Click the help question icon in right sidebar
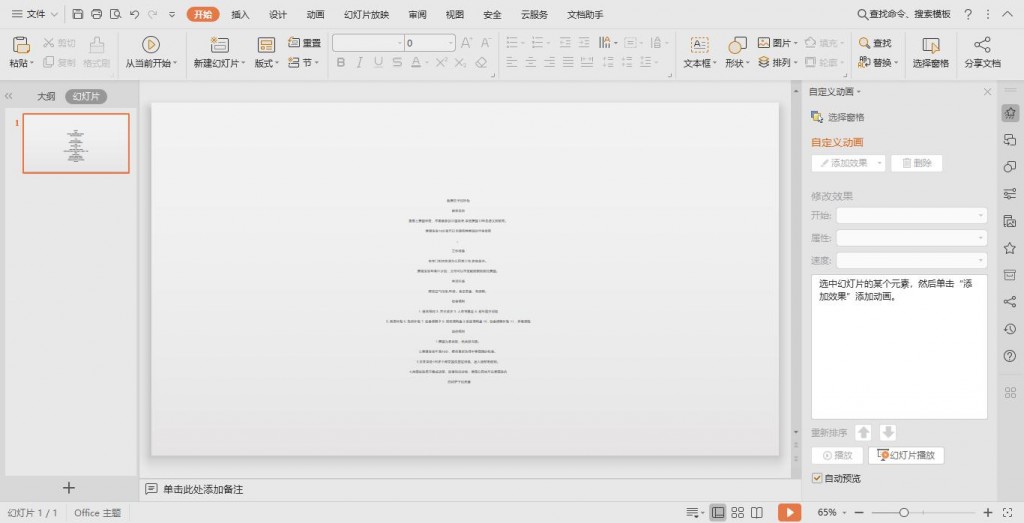Screen dimensions: 1024x523 click(x=1010, y=356)
